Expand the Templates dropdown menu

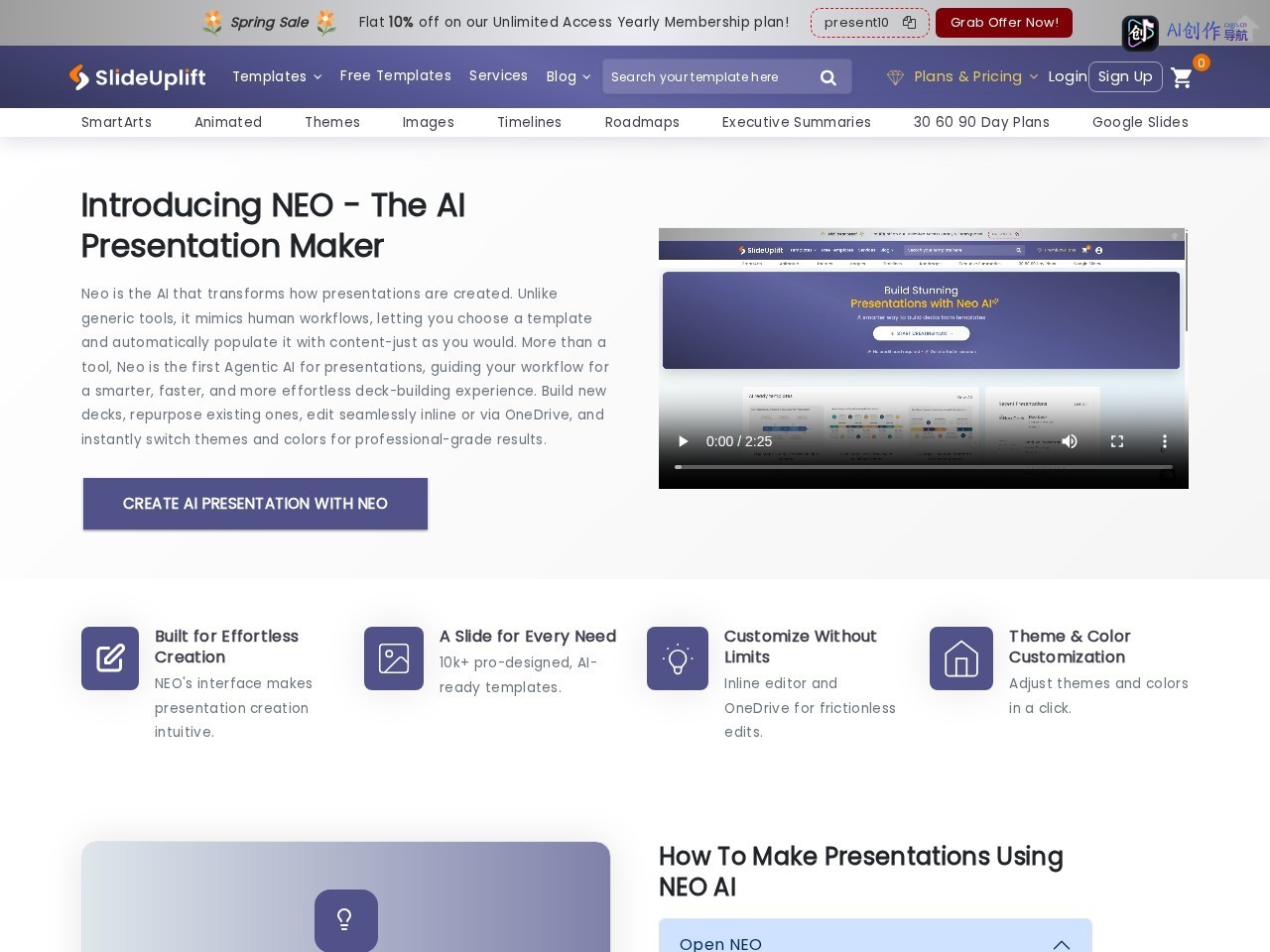(x=277, y=76)
